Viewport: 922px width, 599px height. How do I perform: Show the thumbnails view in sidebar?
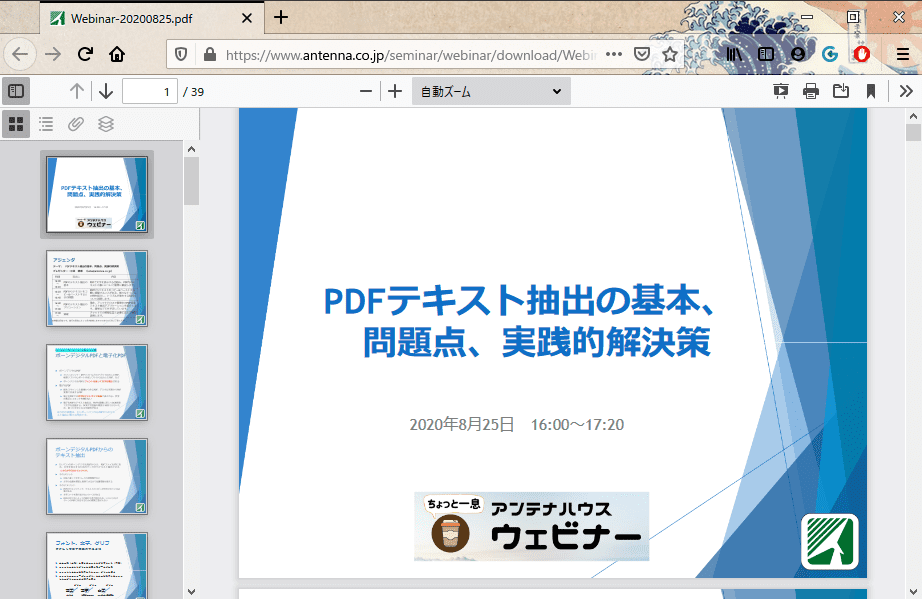(16, 124)
